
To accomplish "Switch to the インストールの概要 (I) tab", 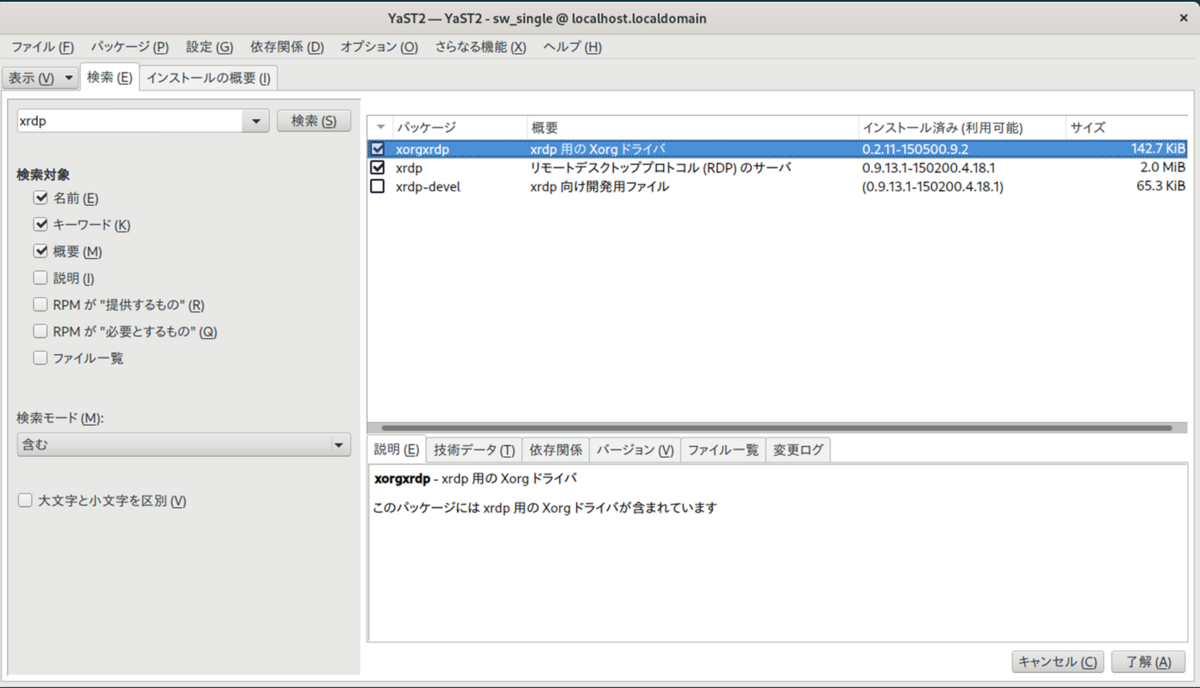I will point(208,77).
